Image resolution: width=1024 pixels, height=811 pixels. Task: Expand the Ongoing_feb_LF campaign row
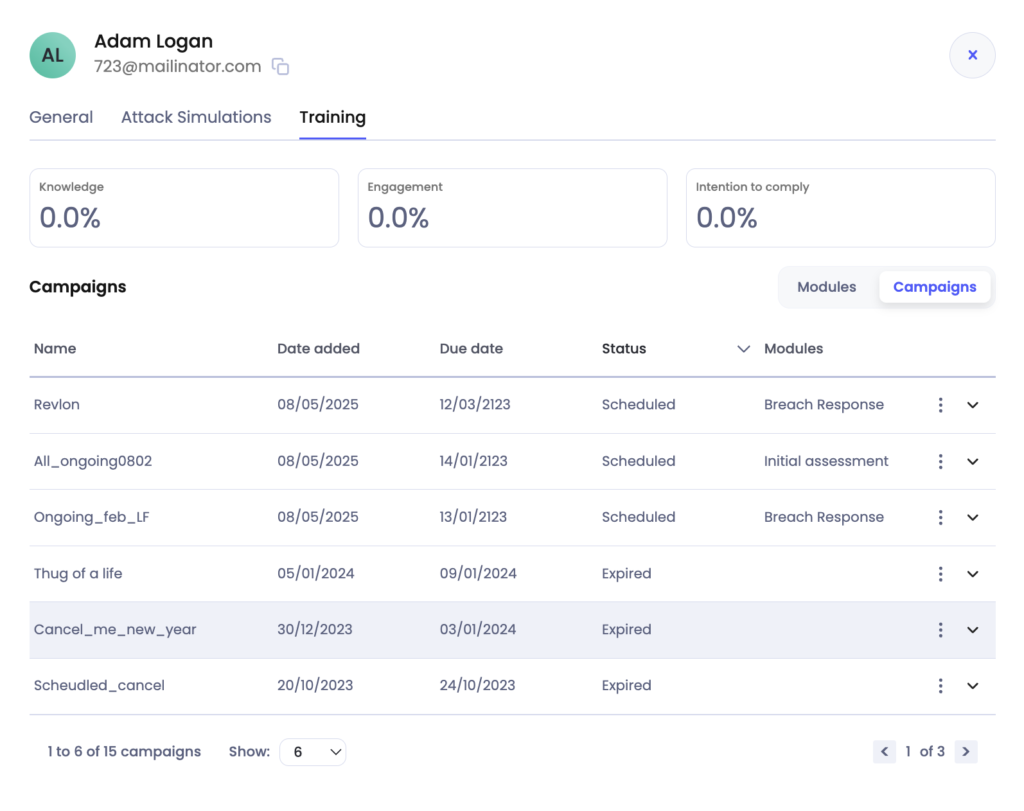[x=973, y=518]
